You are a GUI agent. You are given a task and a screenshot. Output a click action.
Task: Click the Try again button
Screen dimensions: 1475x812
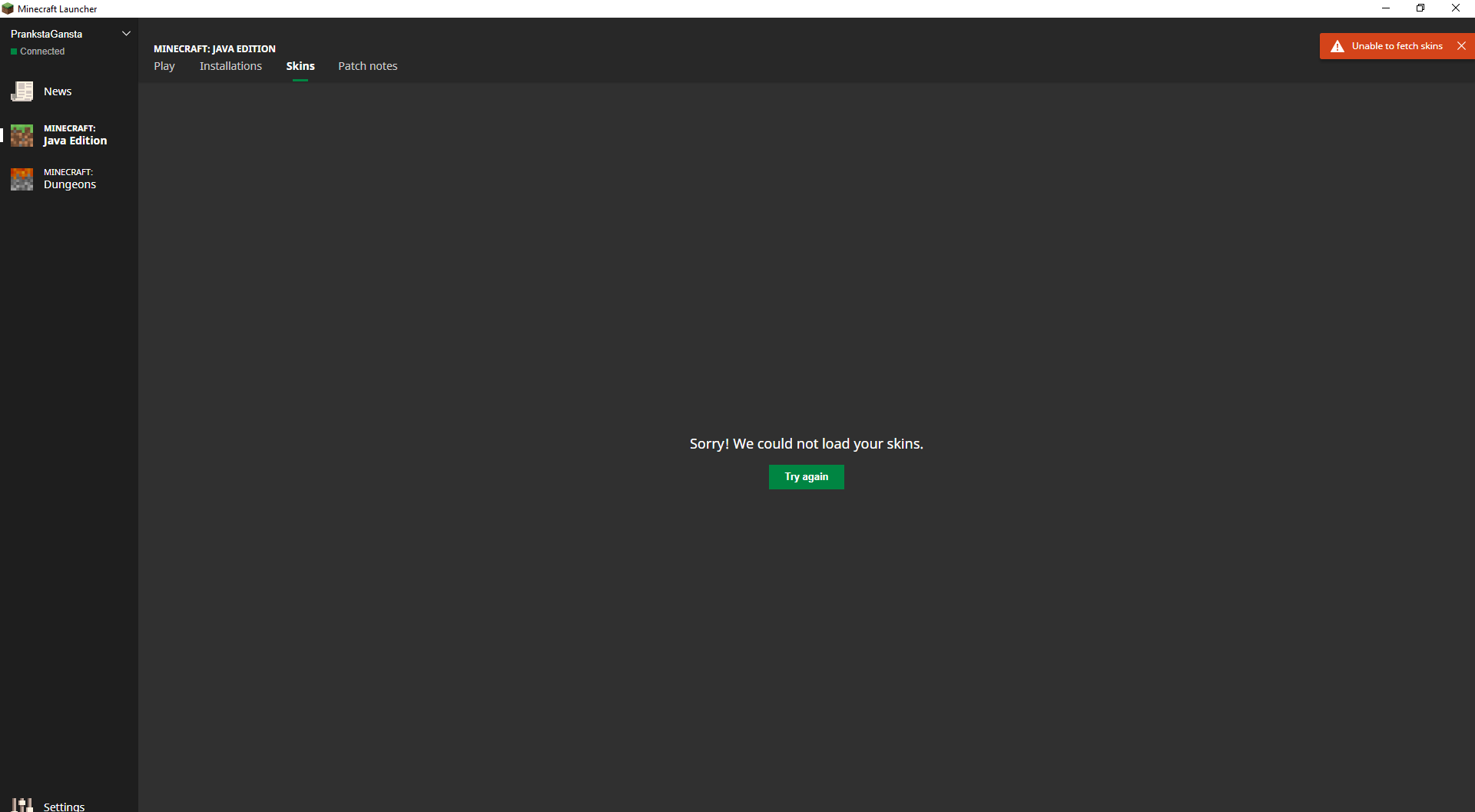[x=807, y=477]
